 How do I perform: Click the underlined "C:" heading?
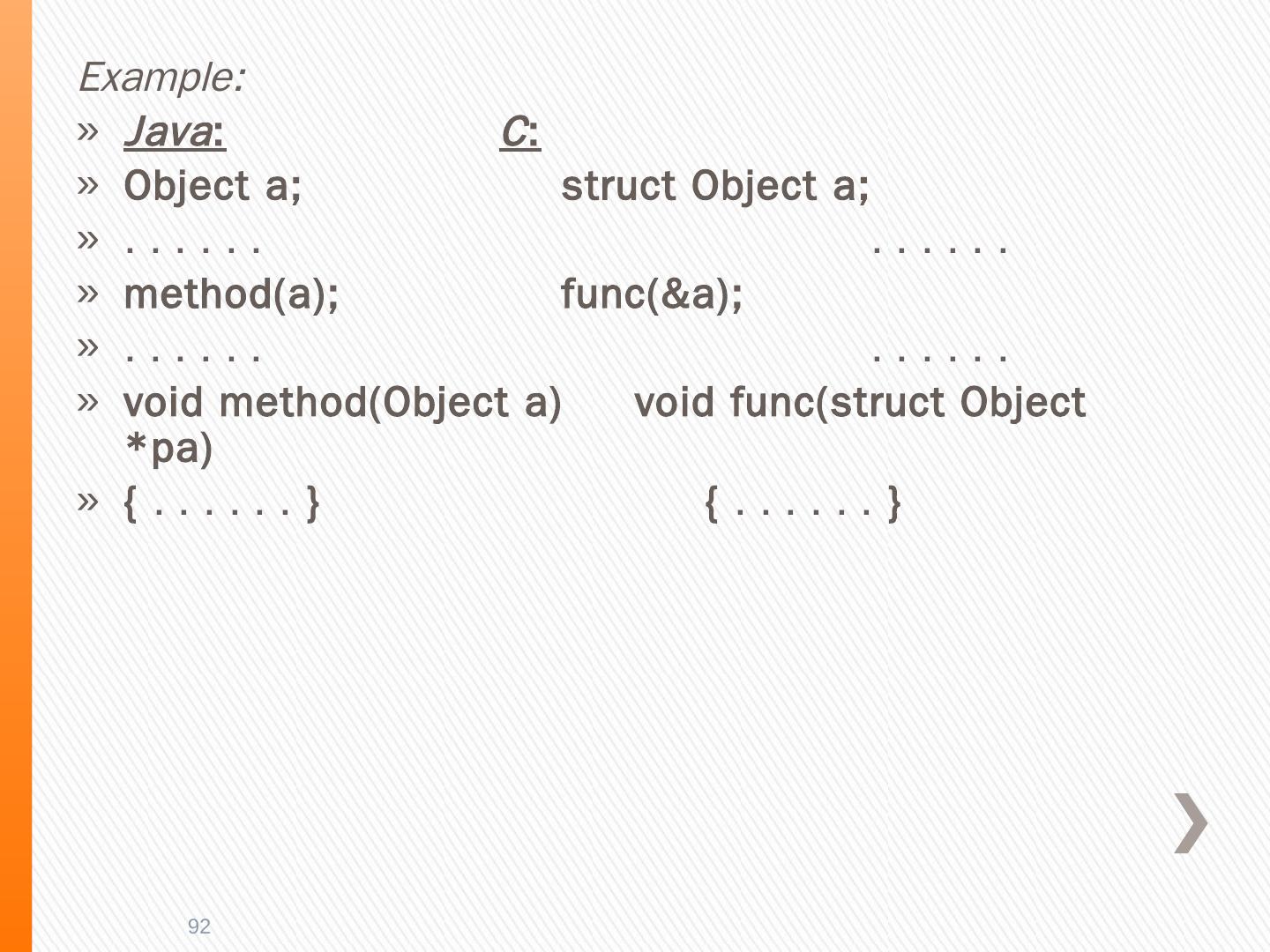pos(519,133)
